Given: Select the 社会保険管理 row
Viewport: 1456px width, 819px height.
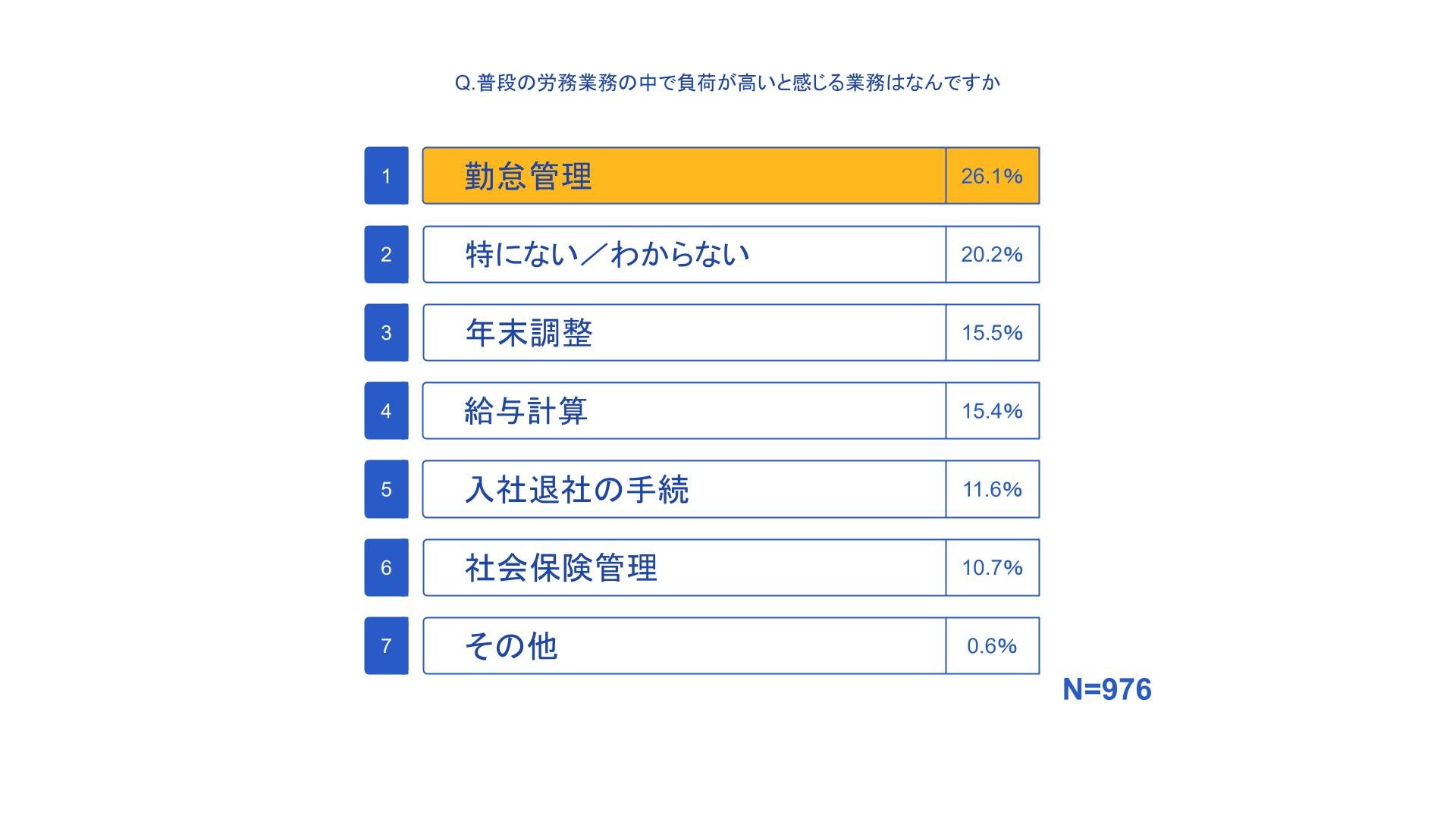Looking at the screenshot, I should coord(682,567).
